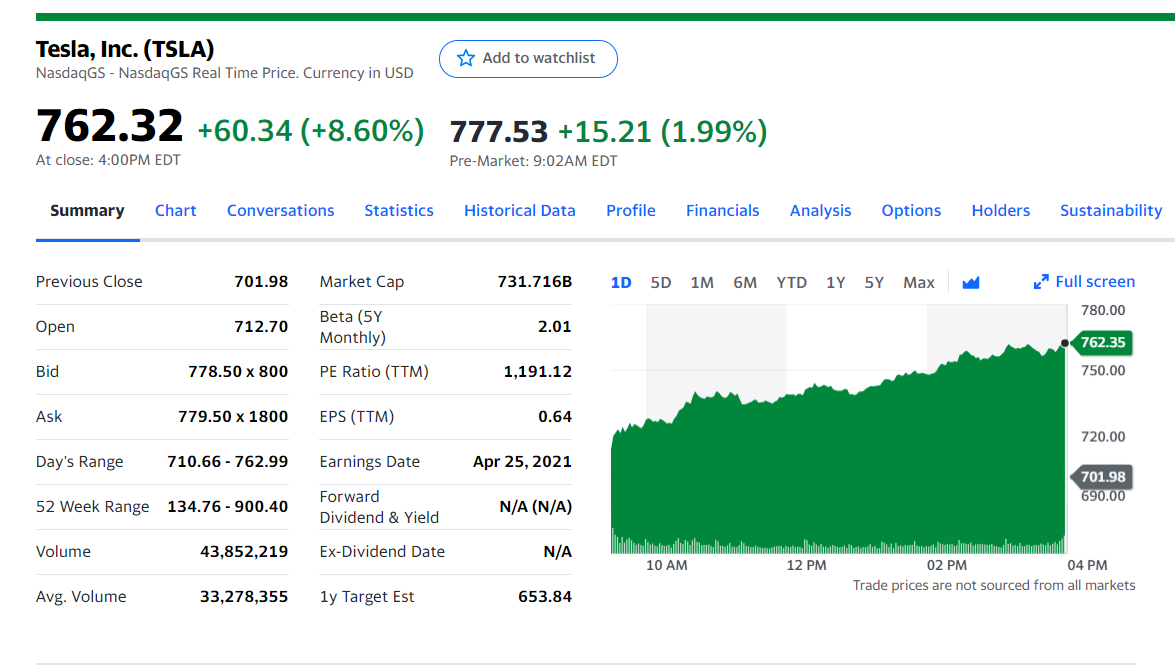1175x665 pixels.
Task: Click the Earnings Date Apr 25, 2021
Action: coord(522,462)
